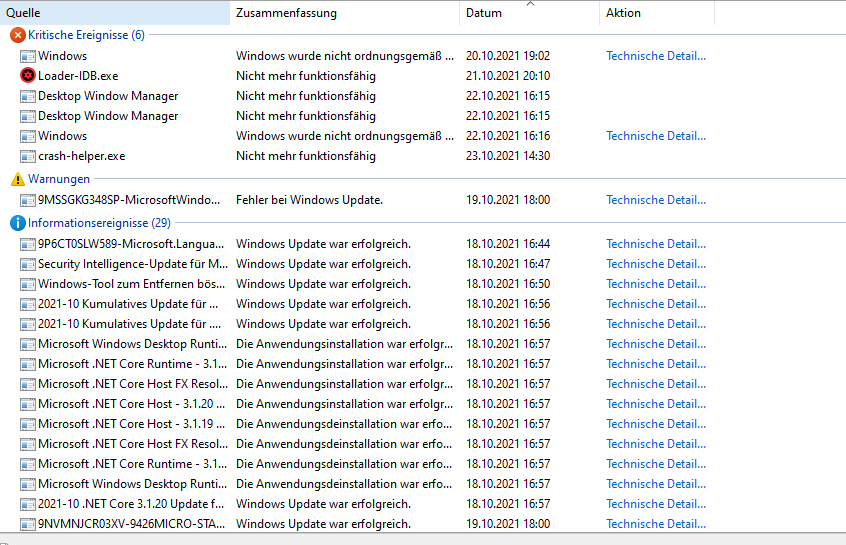Click the date 23.10.2021 14:30
846x545 pixels.
508,156
